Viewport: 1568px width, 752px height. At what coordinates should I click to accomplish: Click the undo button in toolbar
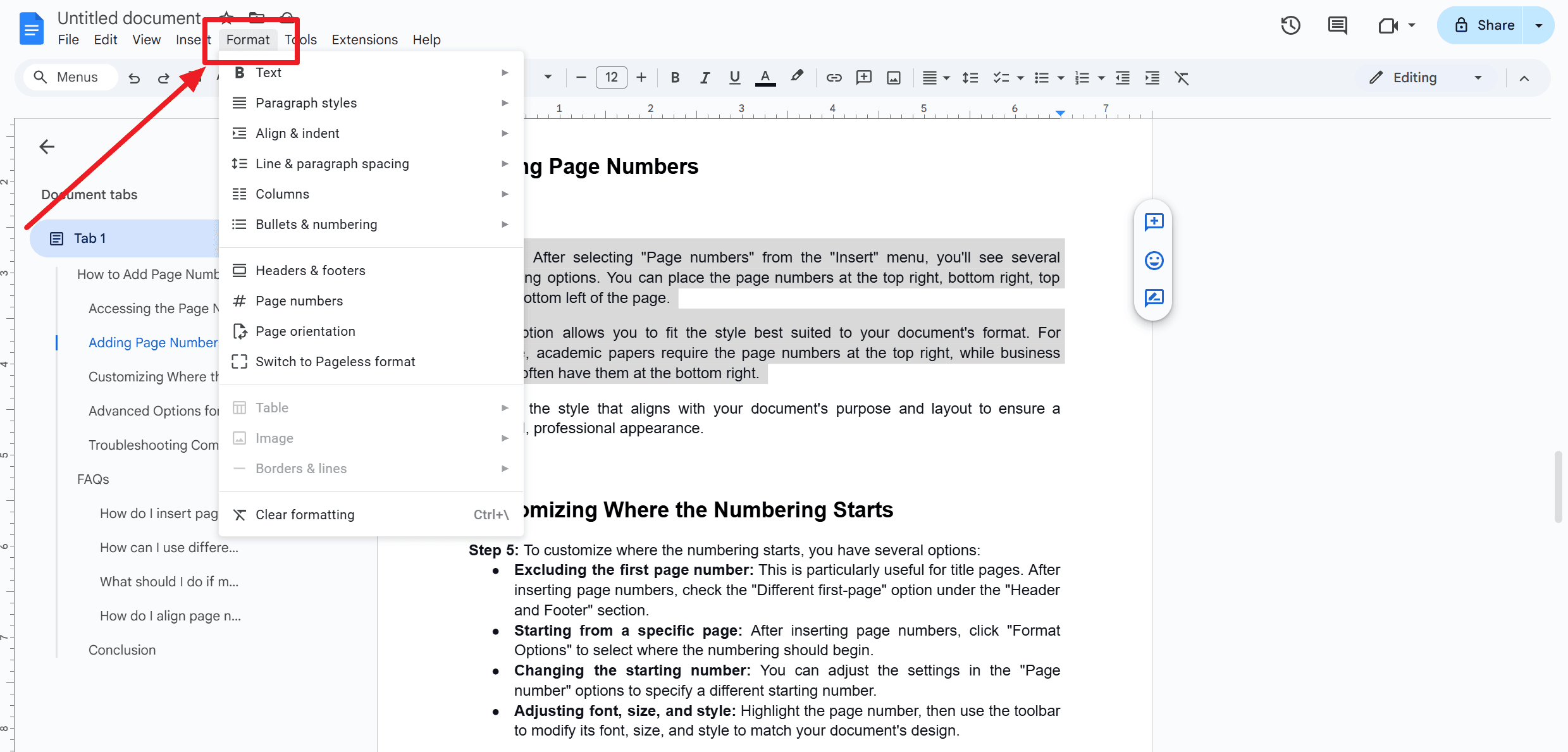132,77
